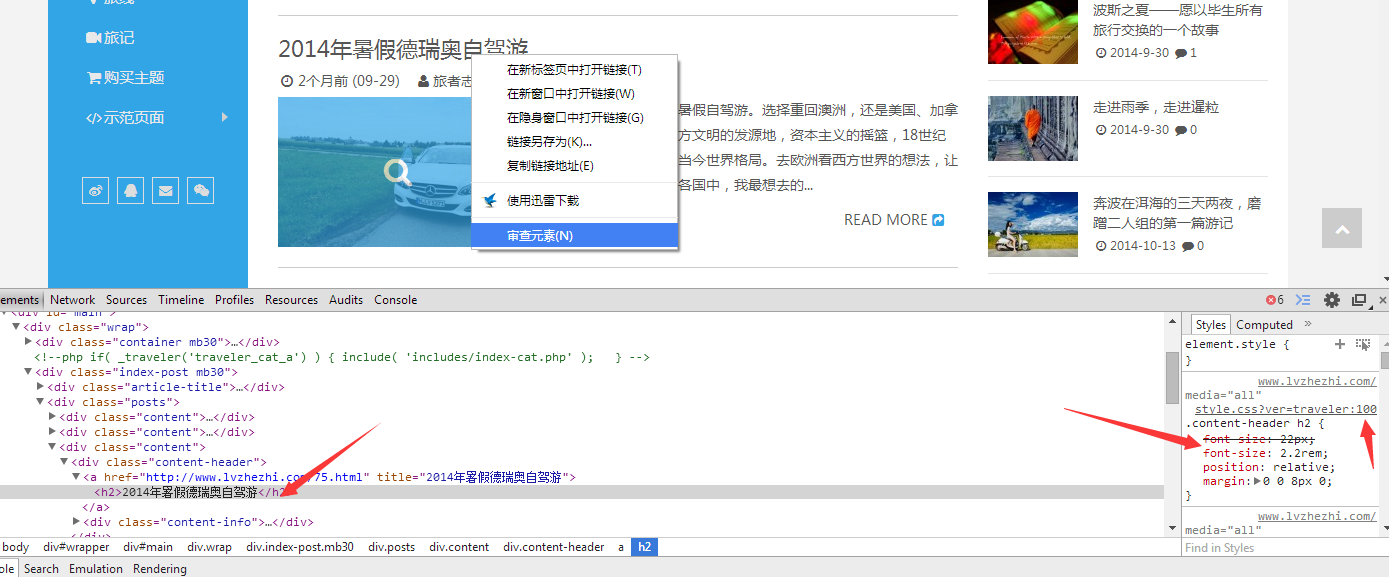Open the 购买主题 sidebar menu item
The image size is (1389, 577).
pos(125,78)
